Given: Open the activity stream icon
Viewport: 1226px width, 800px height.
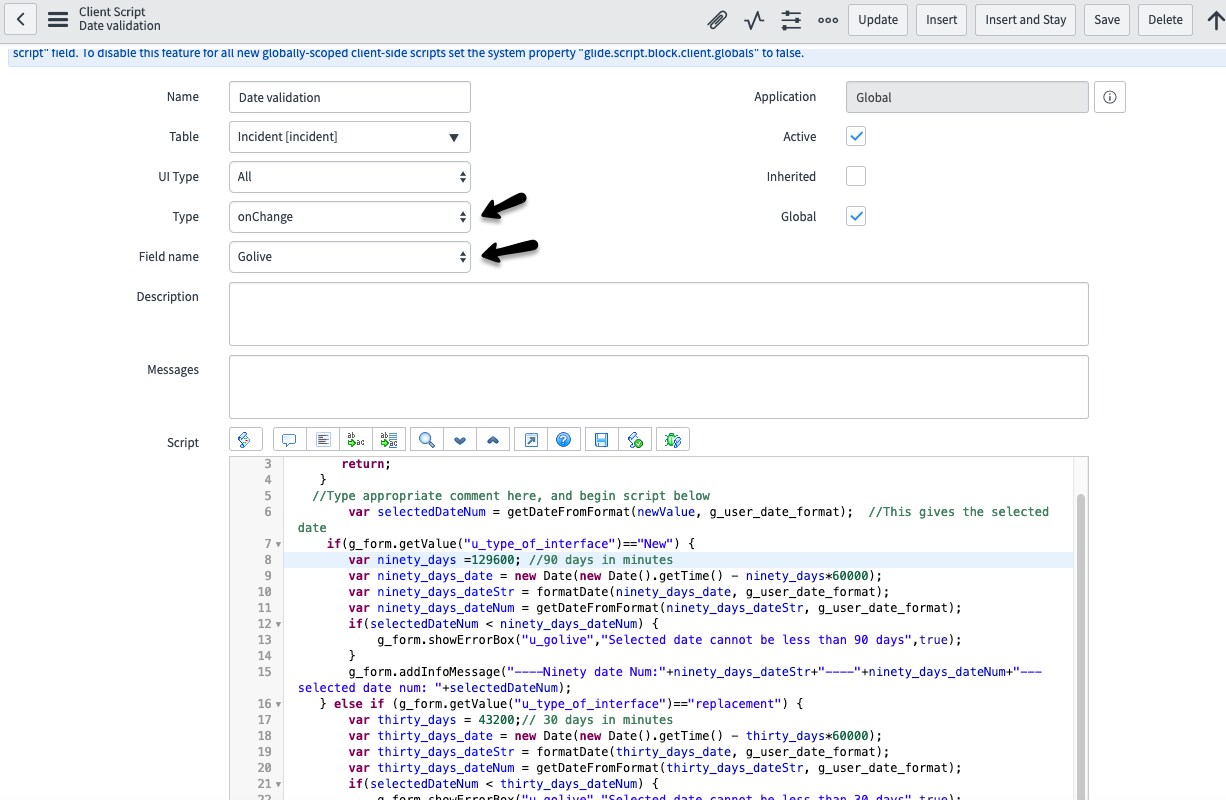Looking at the screenshot, I should pyautogui.click(x=754, y=19).
